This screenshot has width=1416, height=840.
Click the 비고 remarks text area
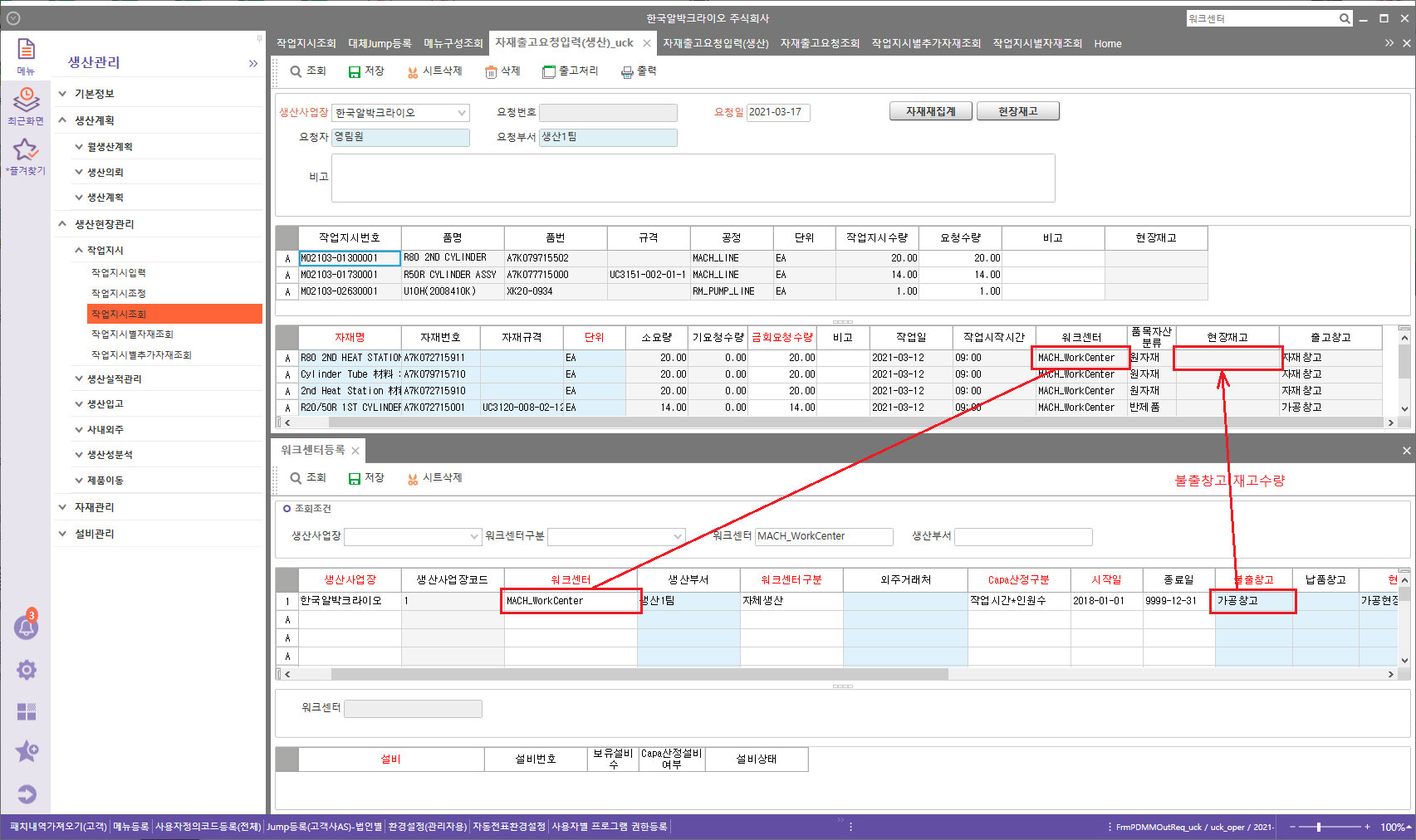click(693, 178)
